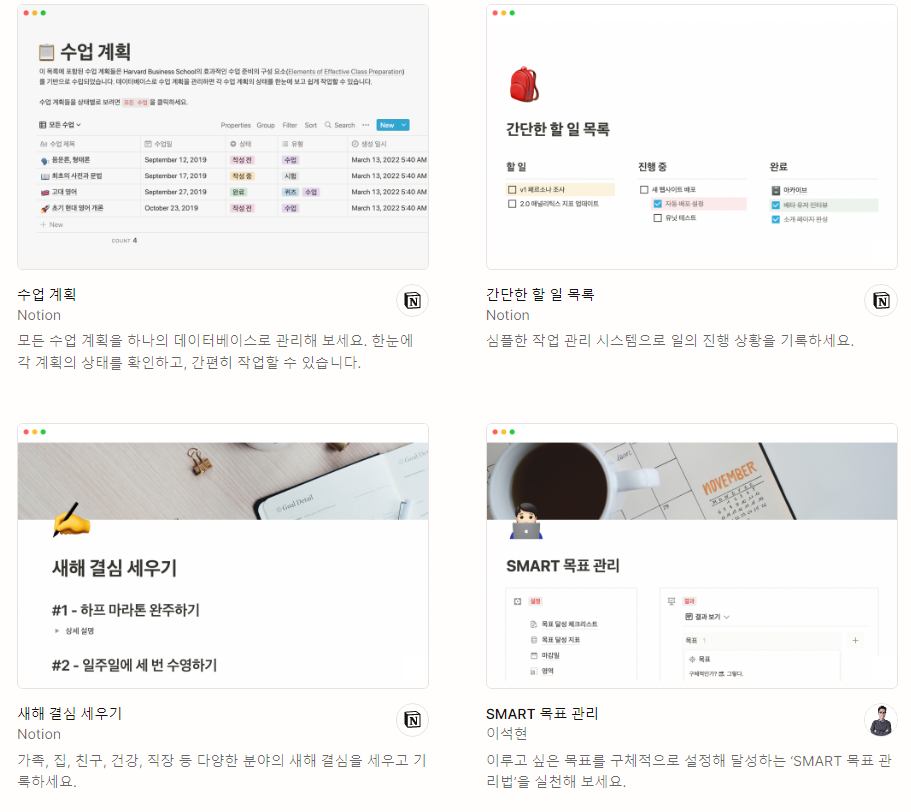
Task: Open the 결과 보기 view dropdown
Action: click(x=707, y=617)
